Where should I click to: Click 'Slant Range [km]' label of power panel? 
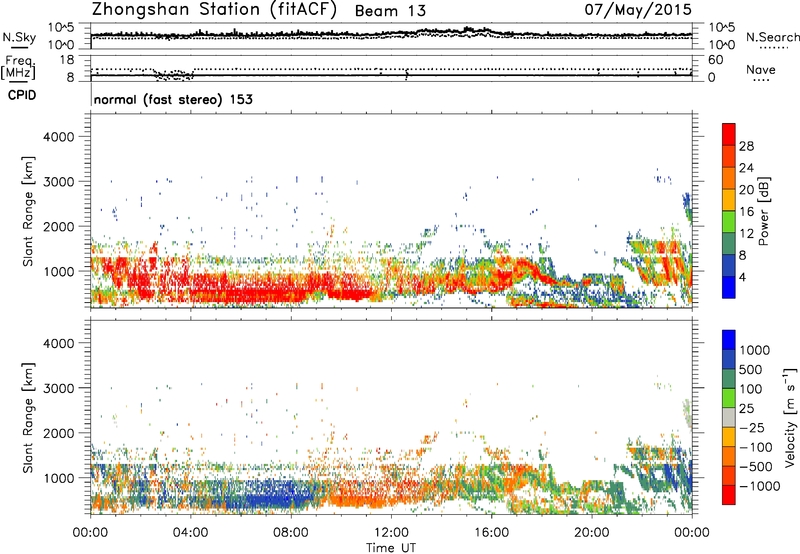[x=28, y=211]
